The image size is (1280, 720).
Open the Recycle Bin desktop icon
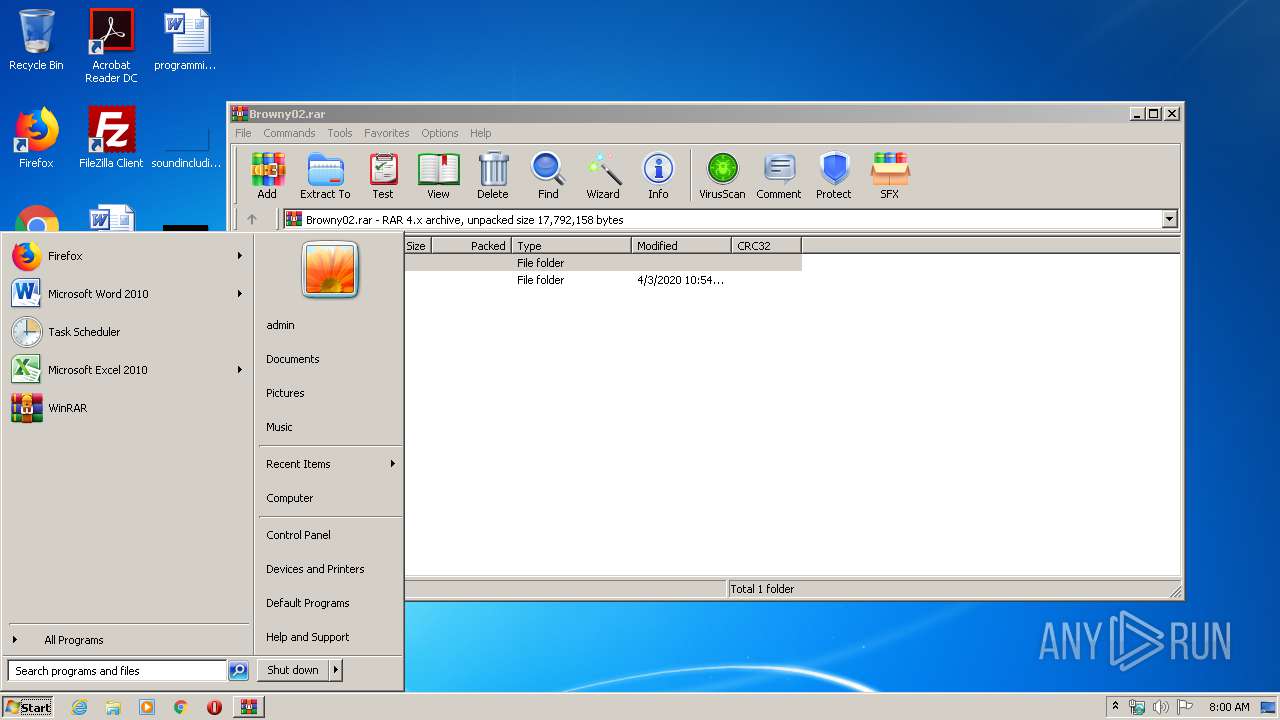point(36,40)
